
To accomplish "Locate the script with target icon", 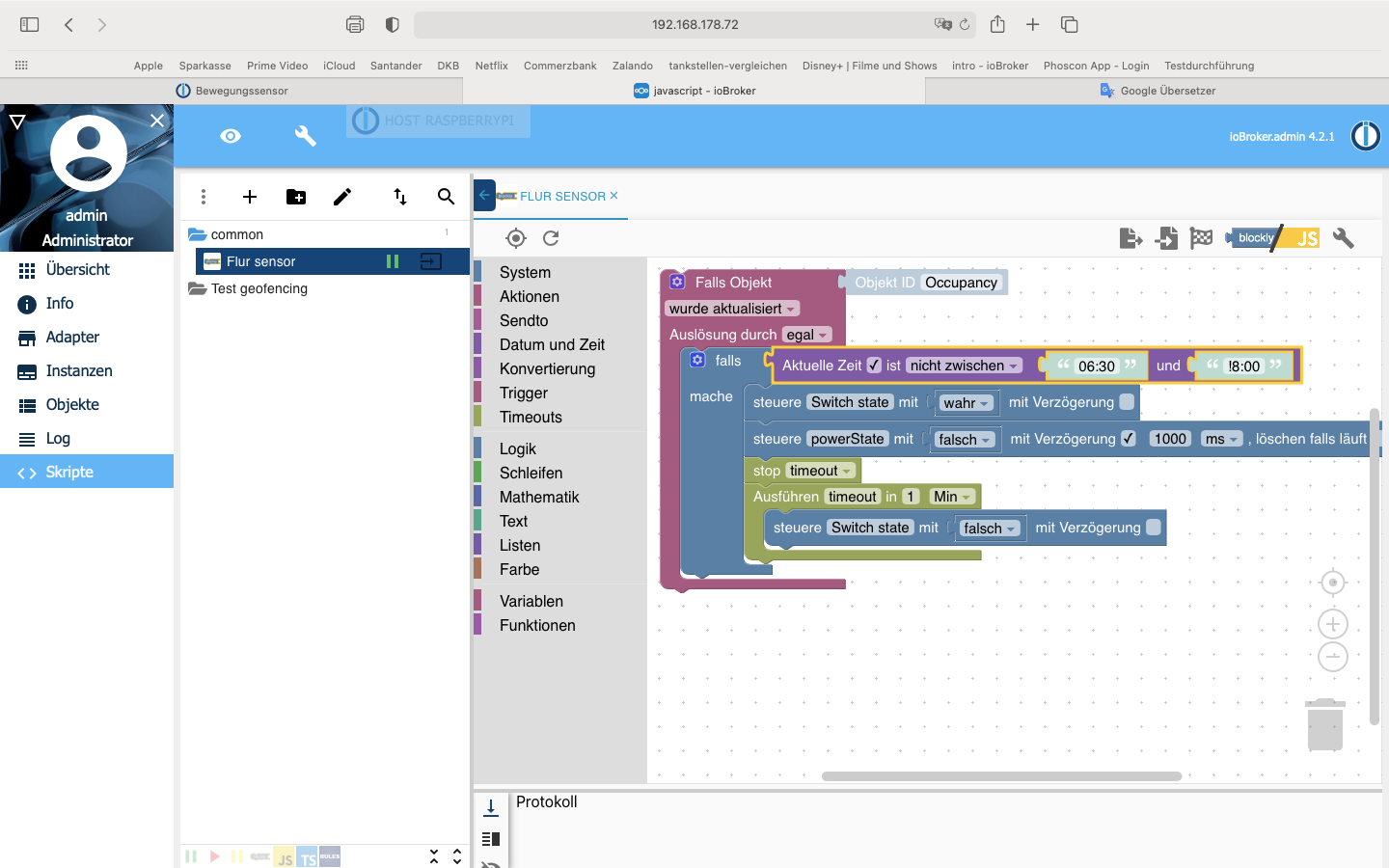I will [516, 238].
